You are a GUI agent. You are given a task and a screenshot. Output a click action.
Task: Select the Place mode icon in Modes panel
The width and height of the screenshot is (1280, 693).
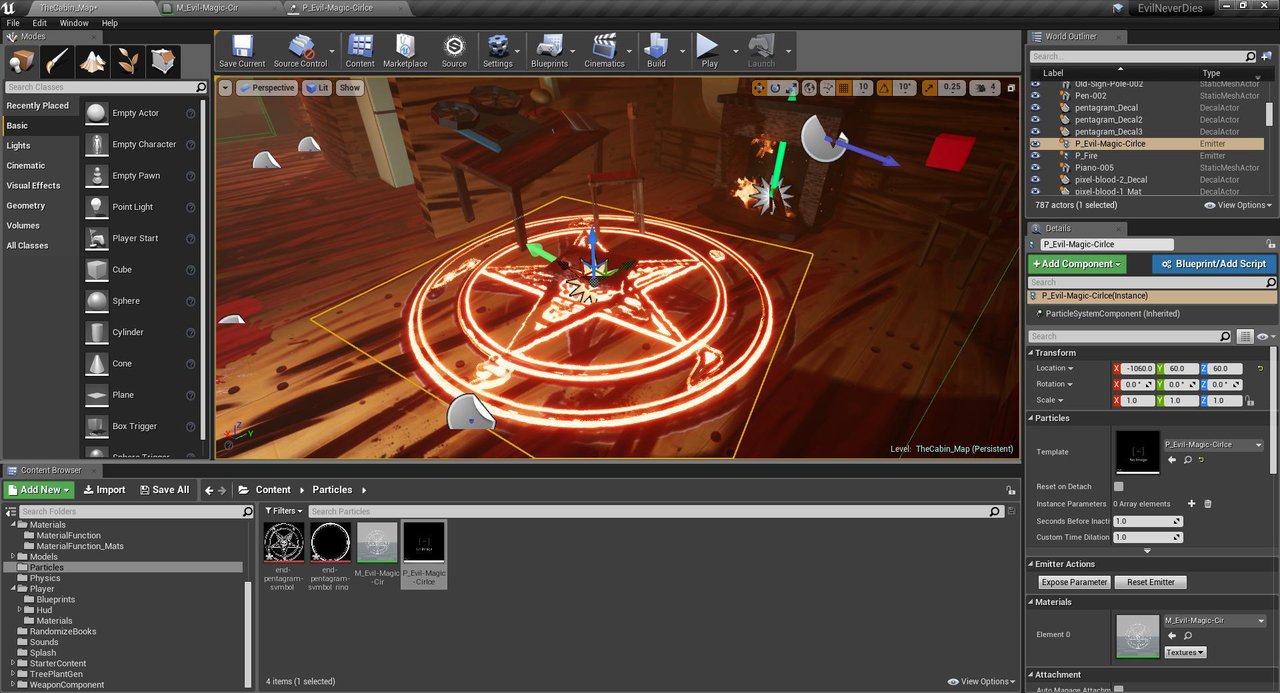(24, 61)
